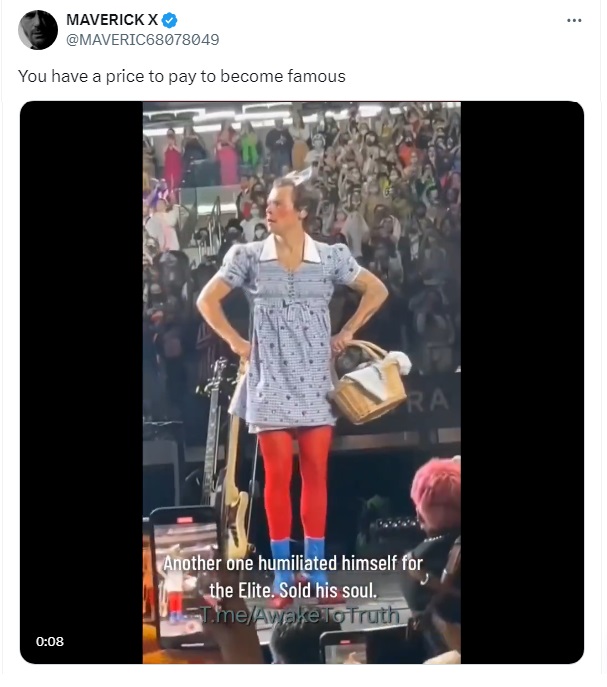The height and width of the screenshot is (687, 607).
Task: Play the embedded video
Action: click(x=302, y=382)
